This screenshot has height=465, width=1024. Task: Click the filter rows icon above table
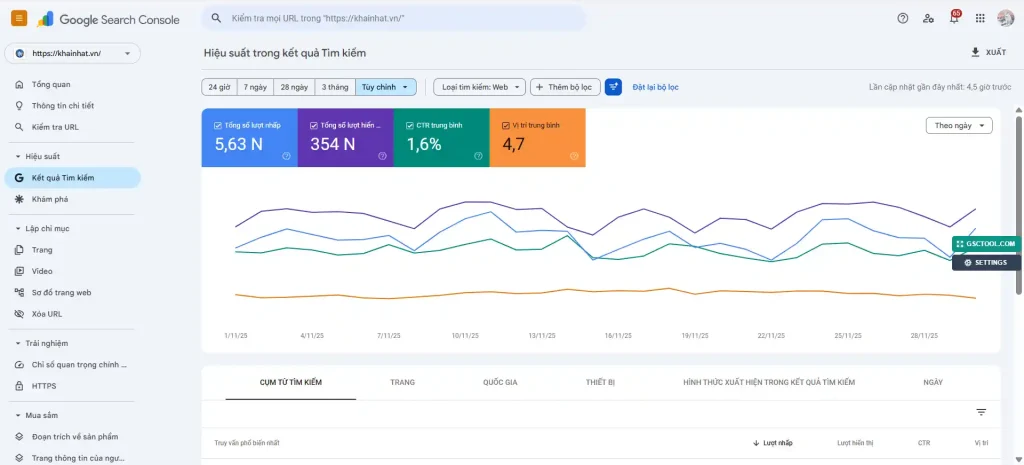[981, 412]
